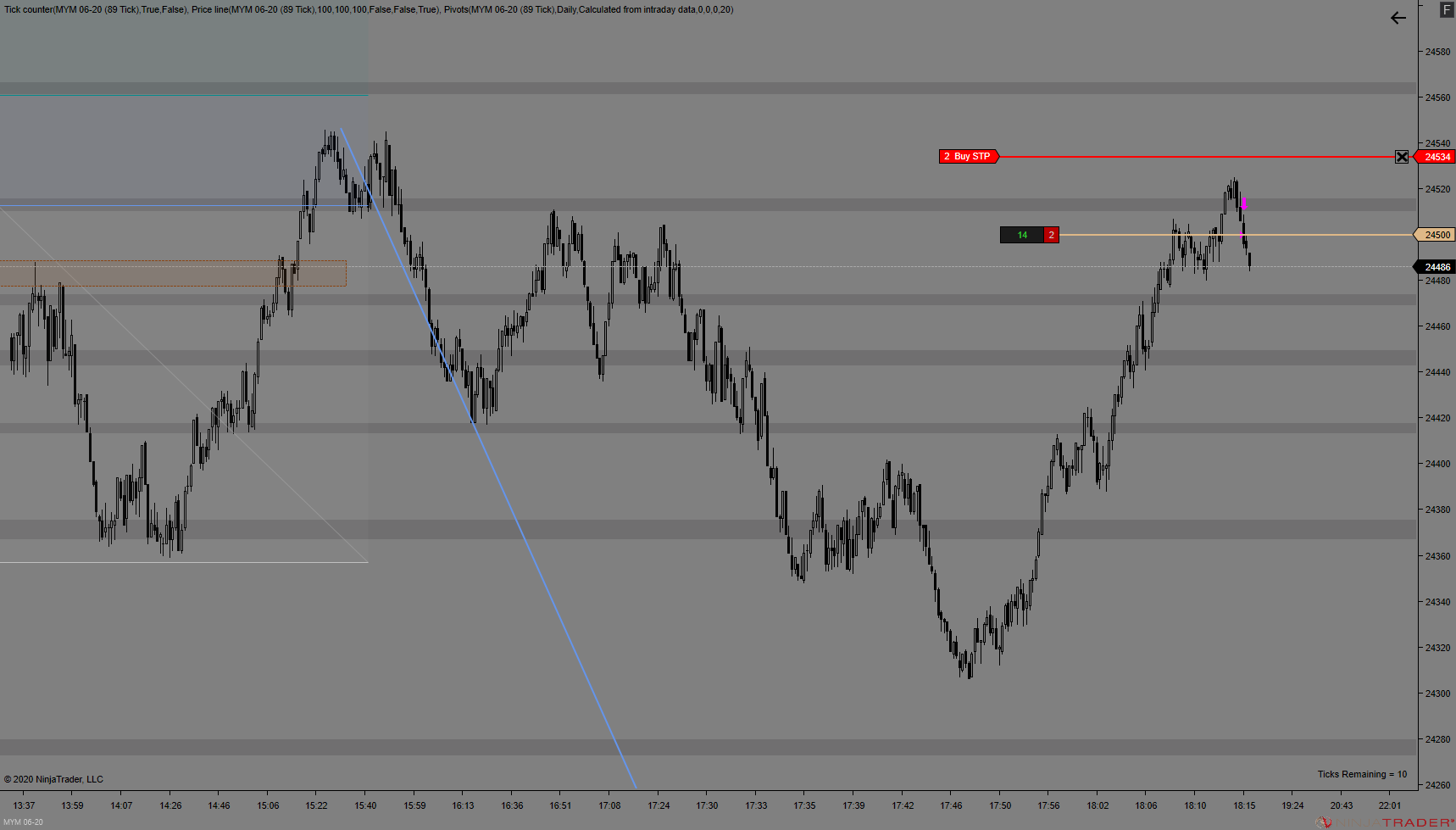Click the 22:01 time axis label
Screen dimensions: 1456x830
click(1390, 805)
